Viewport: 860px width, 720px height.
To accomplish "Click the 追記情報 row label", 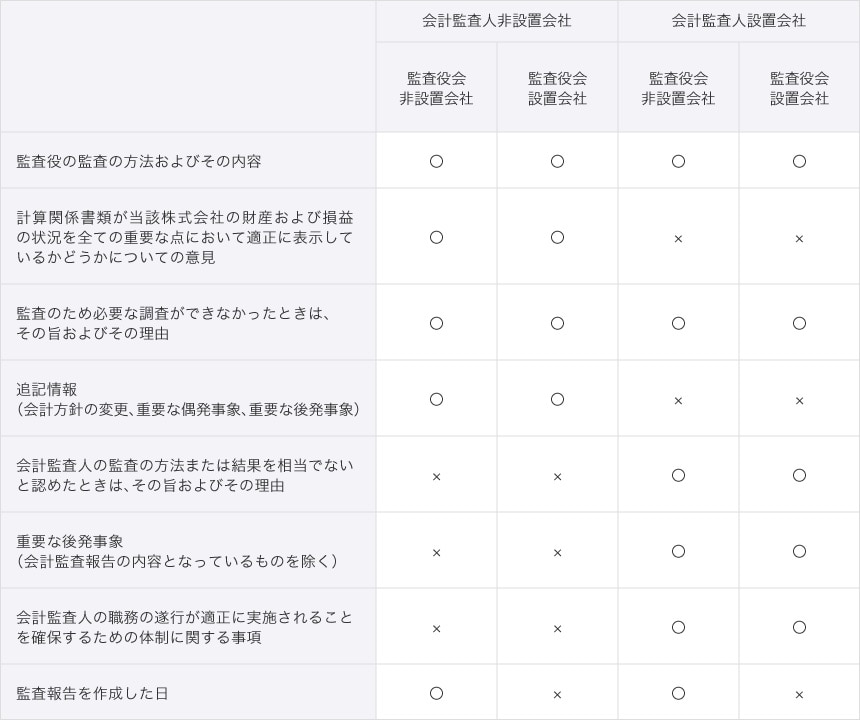I will (x=47, y=389).
